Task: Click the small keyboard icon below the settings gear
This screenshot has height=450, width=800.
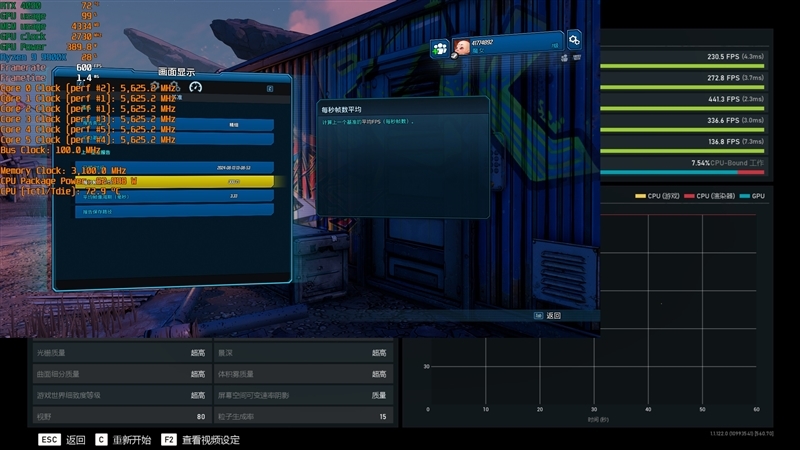Action: [x=577, y=58]
